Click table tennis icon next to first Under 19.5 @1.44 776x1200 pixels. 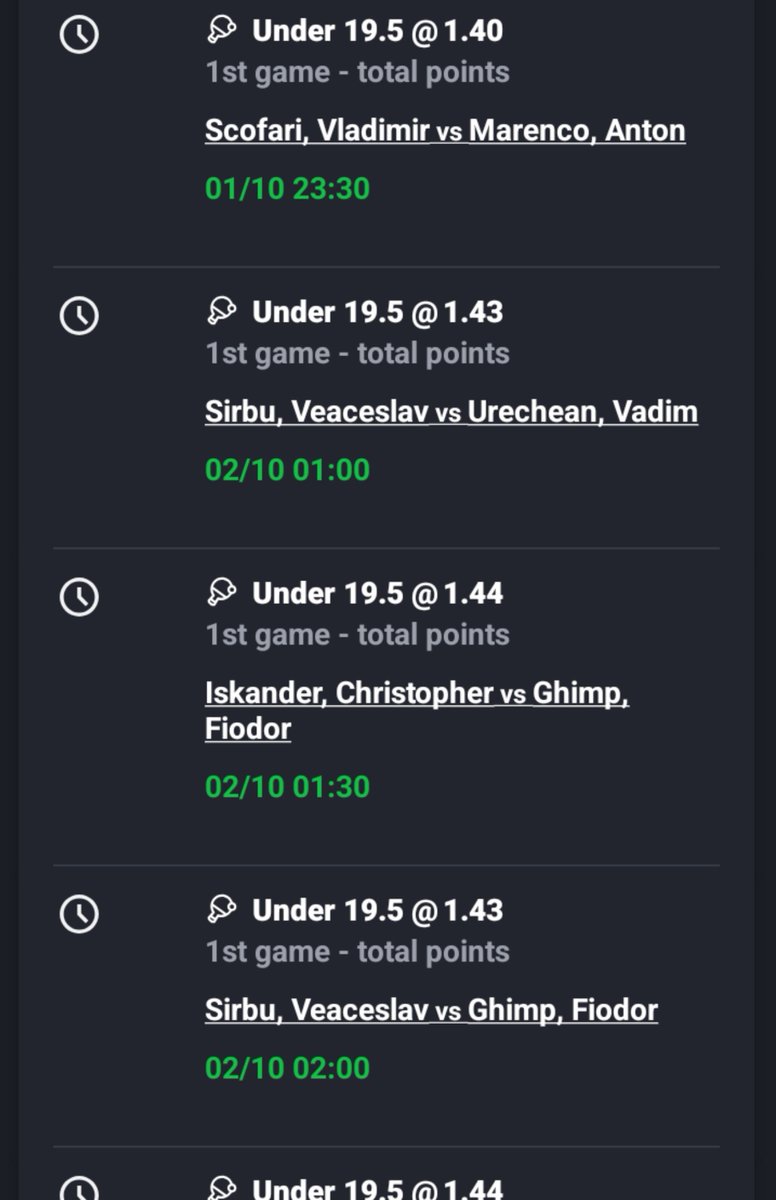pos(221,592)
